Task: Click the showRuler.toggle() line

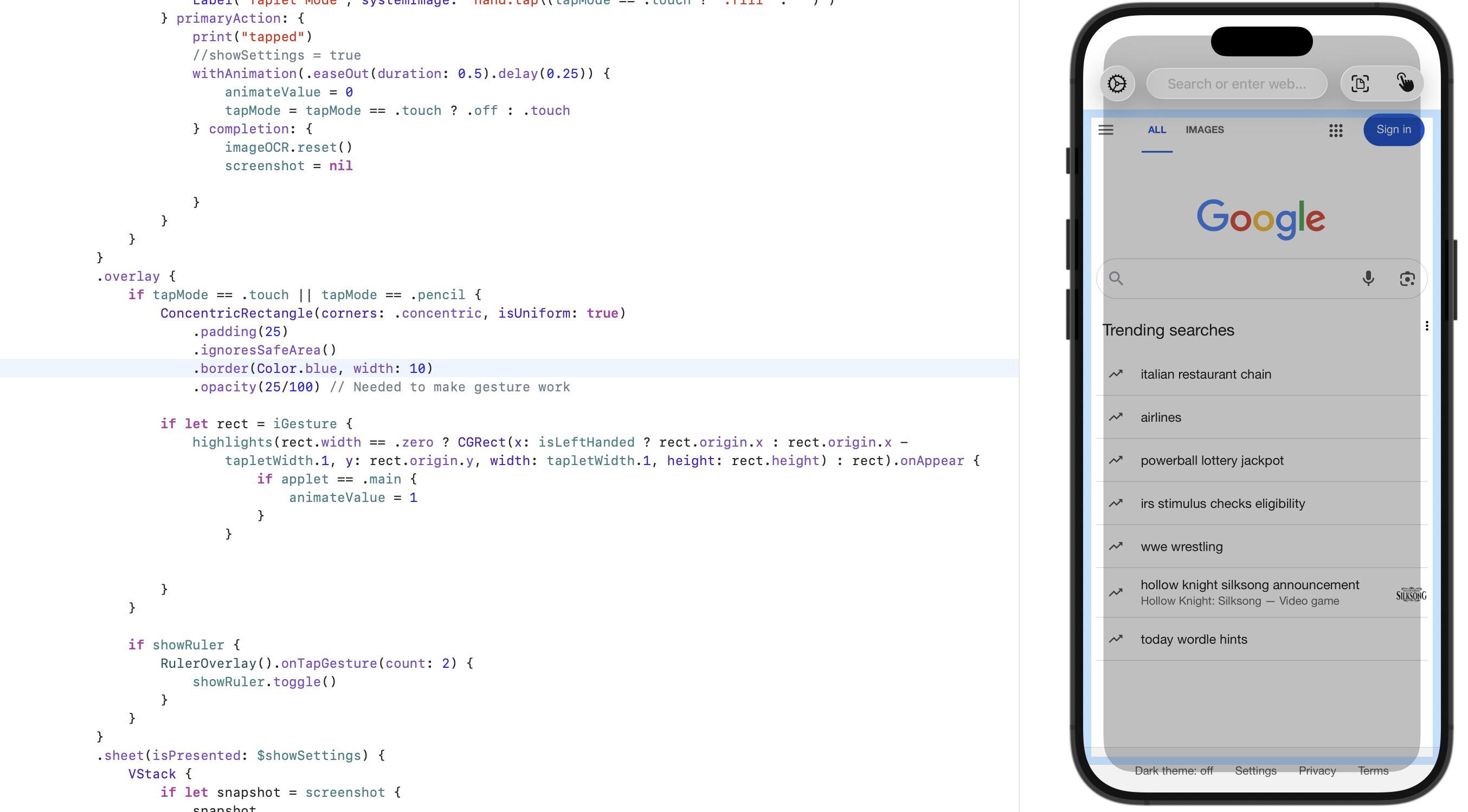Action: pos(265,682)
